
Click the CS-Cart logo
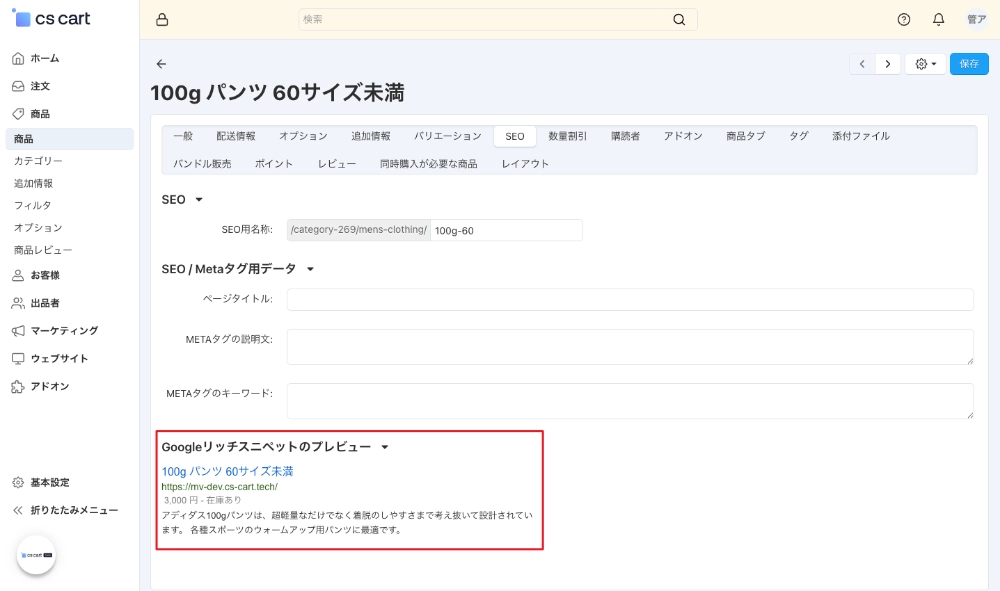pyautogui.click(x=52, y=19)
